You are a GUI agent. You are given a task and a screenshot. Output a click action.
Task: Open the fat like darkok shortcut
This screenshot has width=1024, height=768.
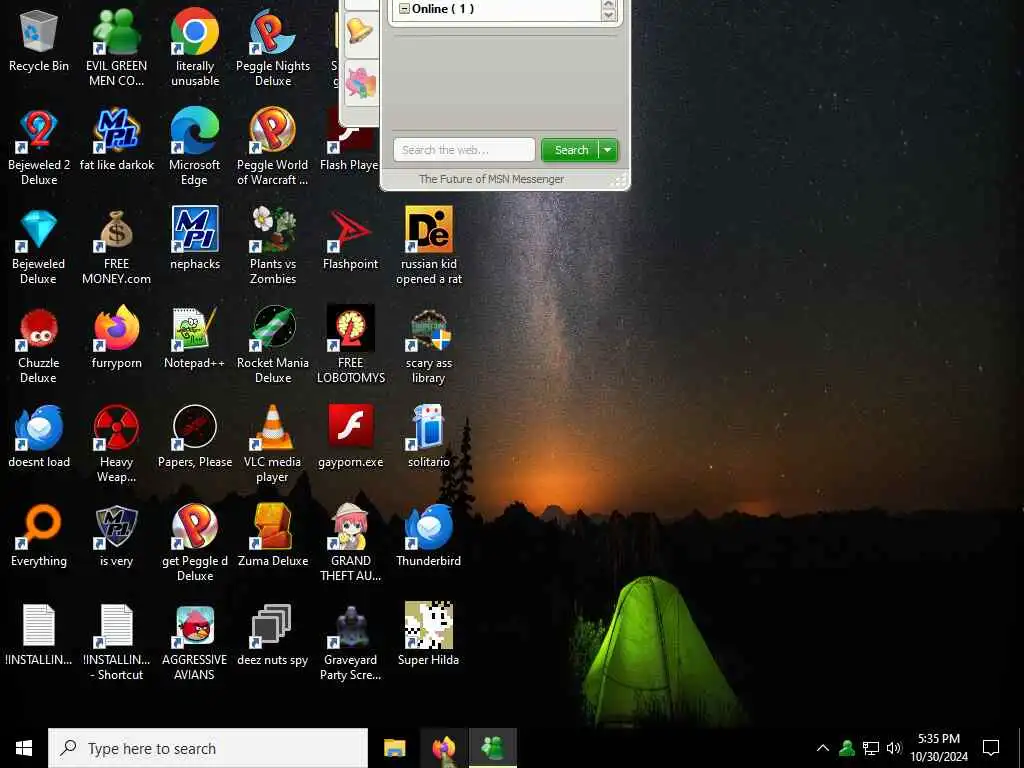coord(116,140)
